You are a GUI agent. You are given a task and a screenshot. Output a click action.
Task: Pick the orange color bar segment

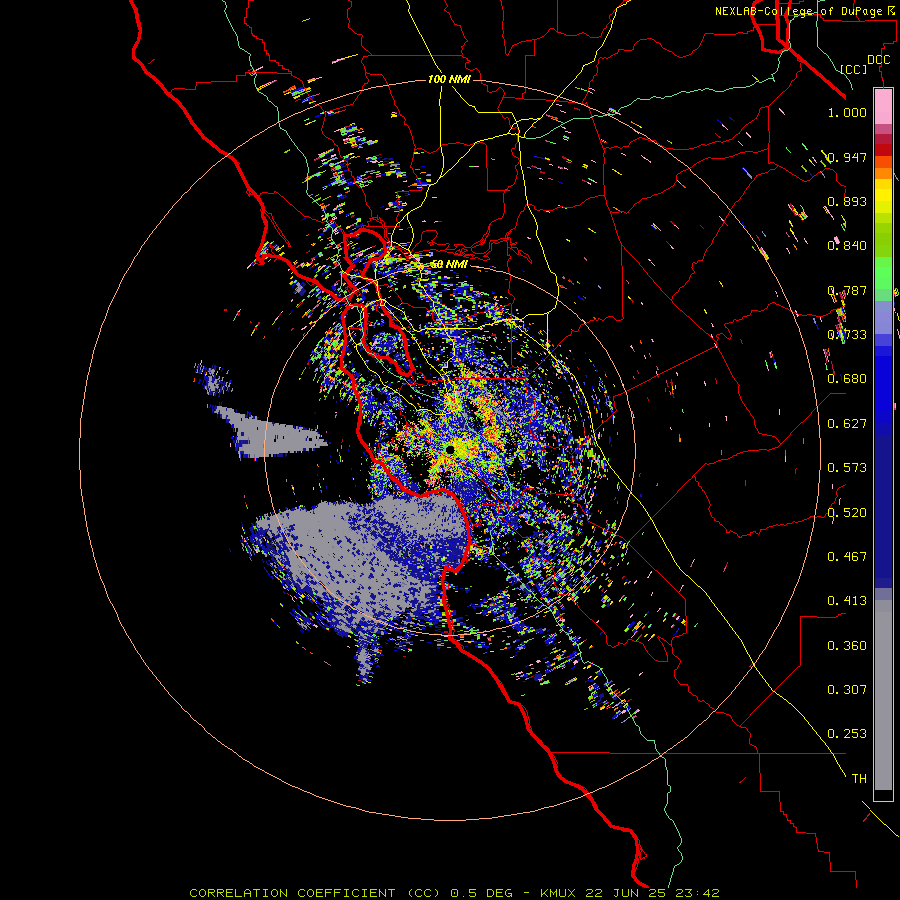pos(883,173)
